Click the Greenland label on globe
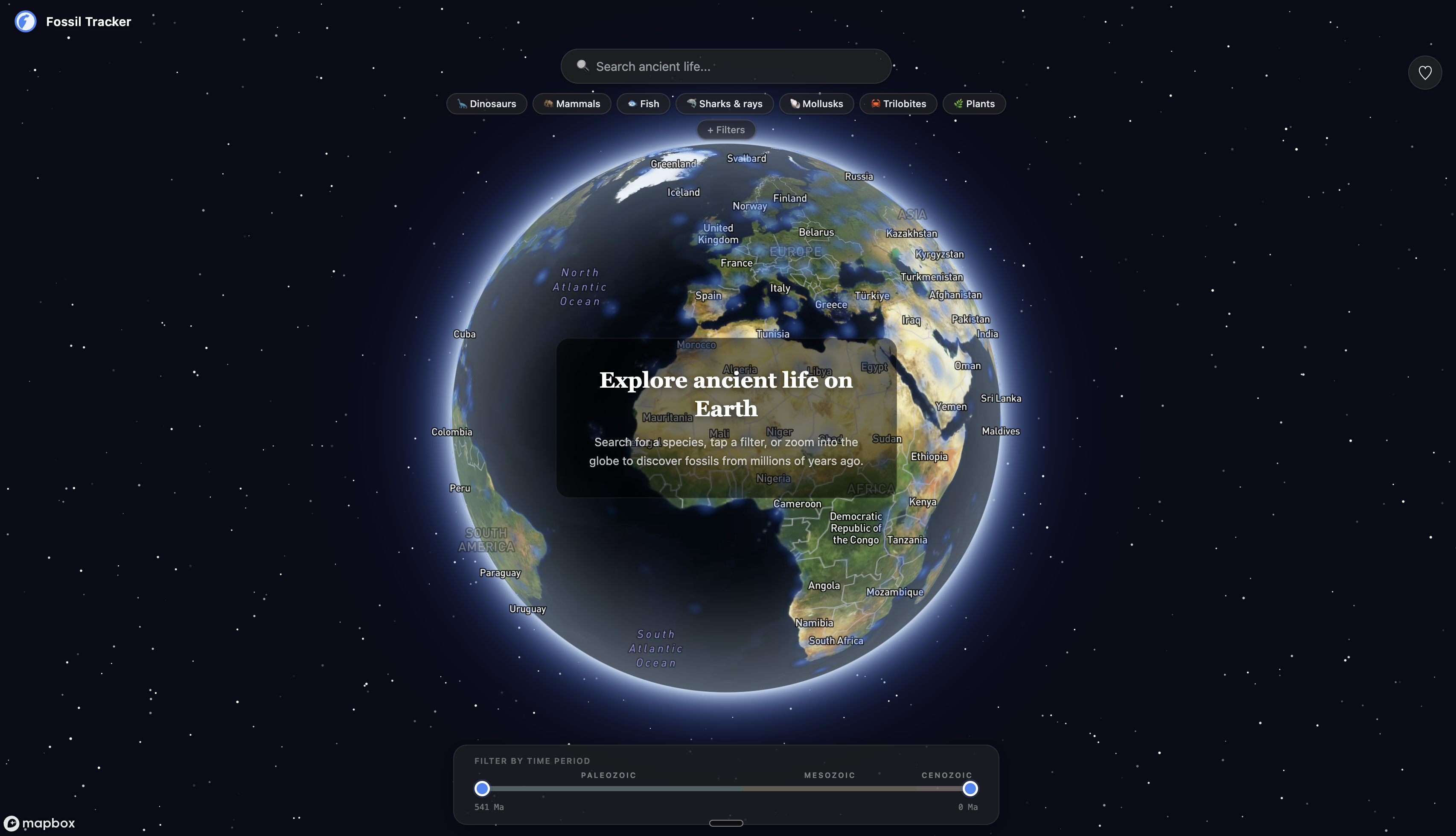The width and height of the screenshot is (1456, 836). [673, 164]
